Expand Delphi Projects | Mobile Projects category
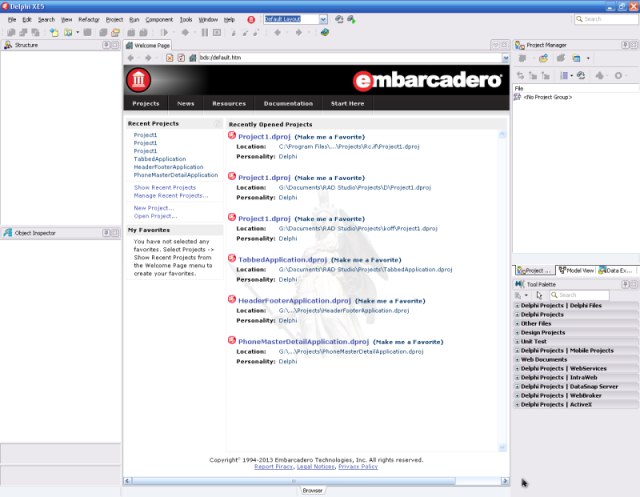This screenshot has width=640, height=497. click(517, 351)
